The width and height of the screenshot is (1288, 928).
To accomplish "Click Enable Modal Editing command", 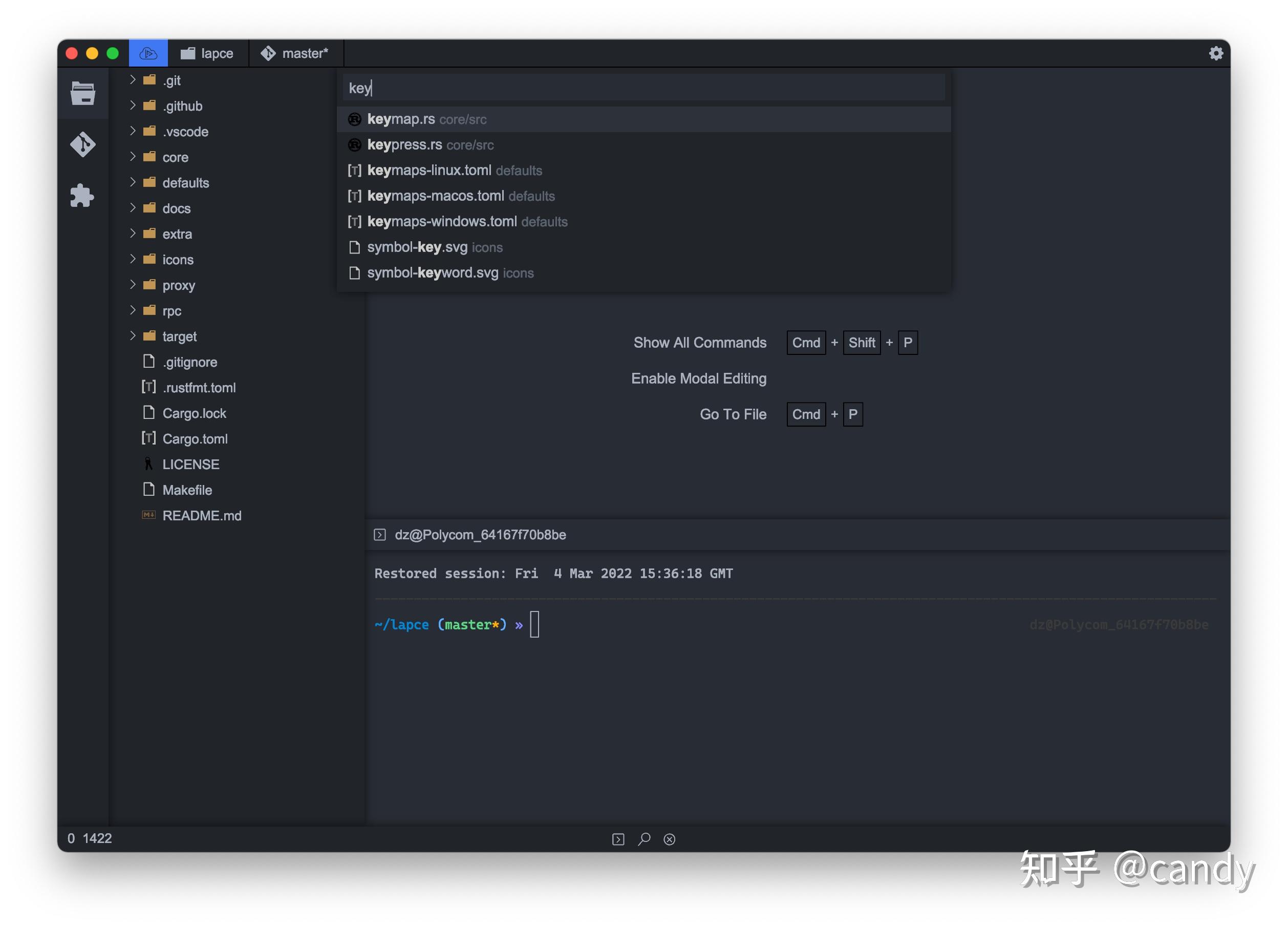I will (698, 378).
